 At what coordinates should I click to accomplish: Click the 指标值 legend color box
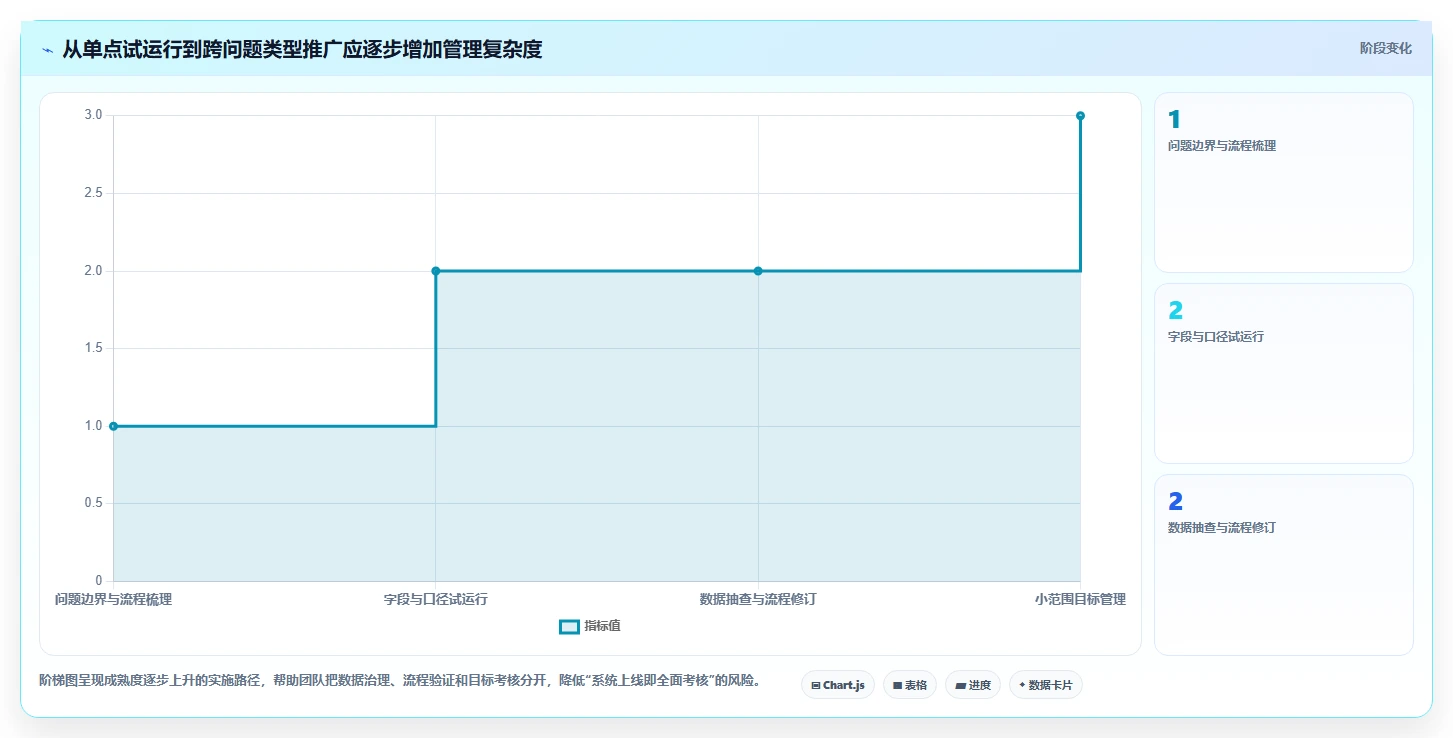point(569,626)
